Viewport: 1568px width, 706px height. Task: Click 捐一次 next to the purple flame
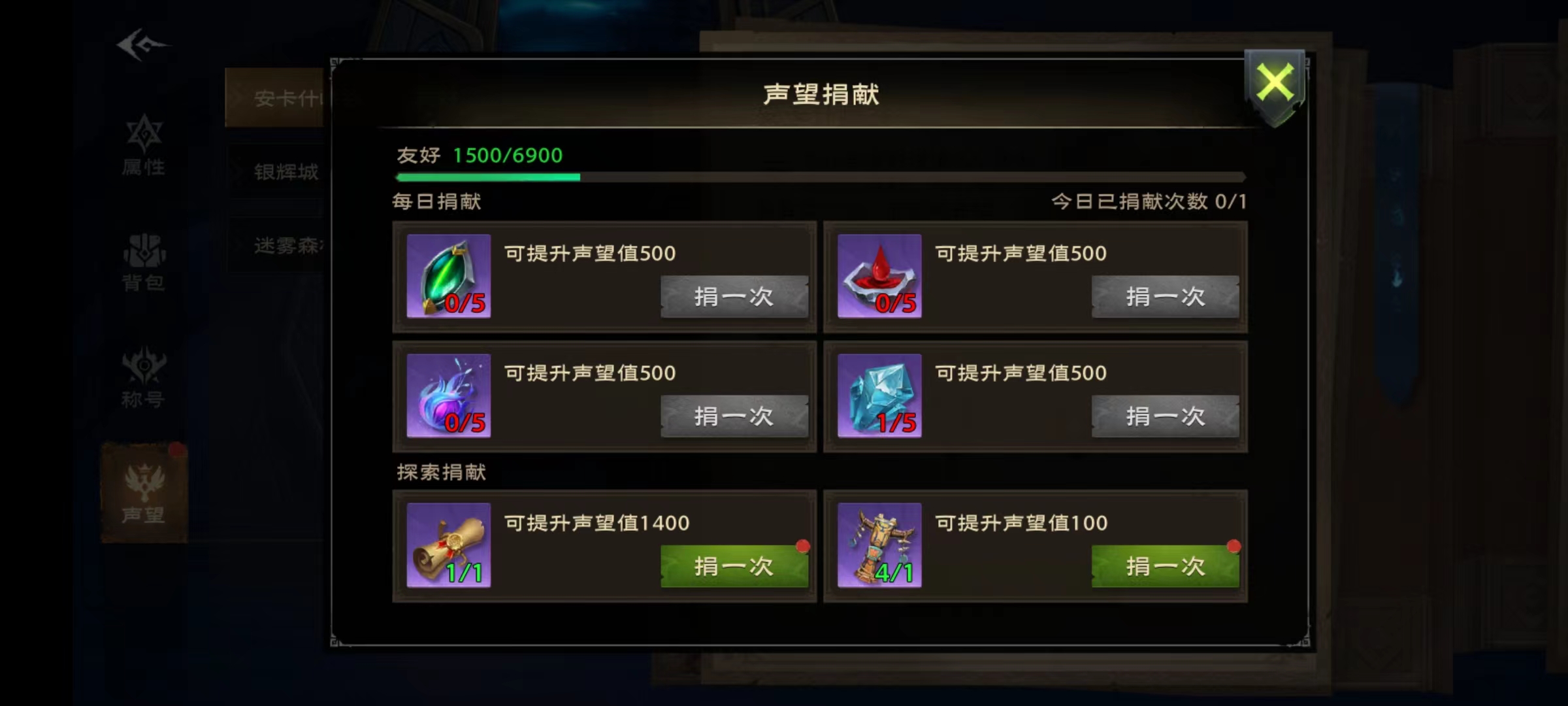pyautogui.click(x=734, y=416)
